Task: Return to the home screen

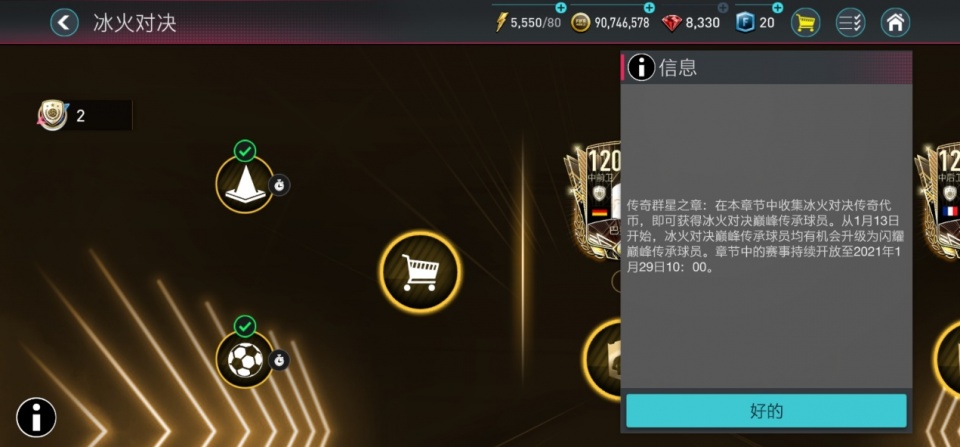Action: 895,23
